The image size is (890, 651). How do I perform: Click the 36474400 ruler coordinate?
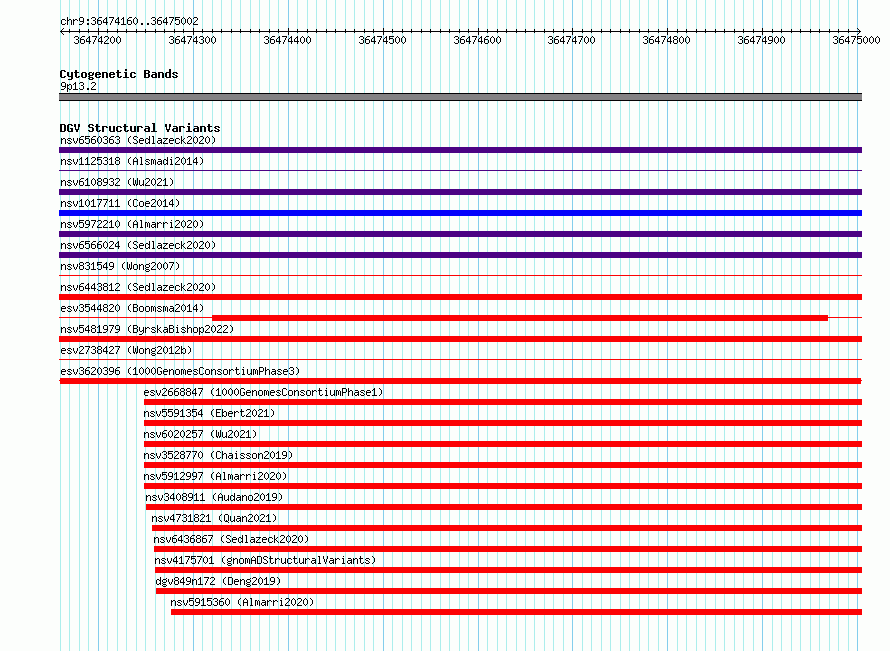[287, 40]
